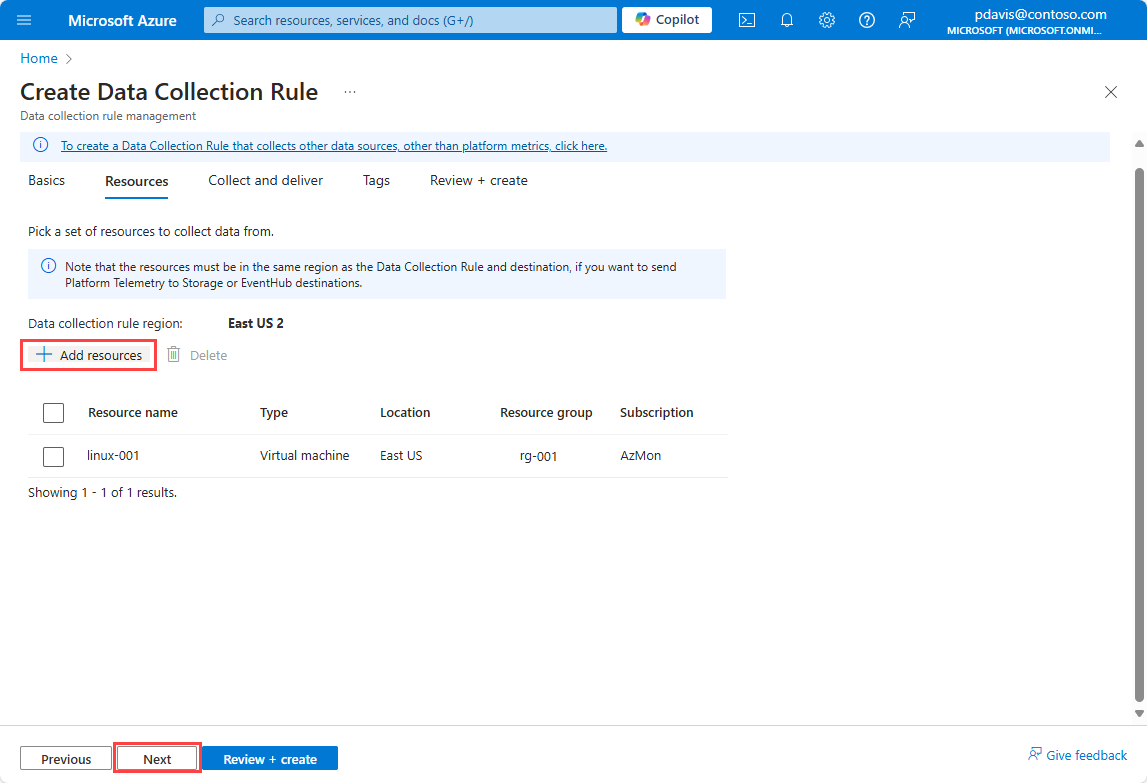Click the Delete trash can icon
The image size is (1147, 783).
tap(174, 355)
